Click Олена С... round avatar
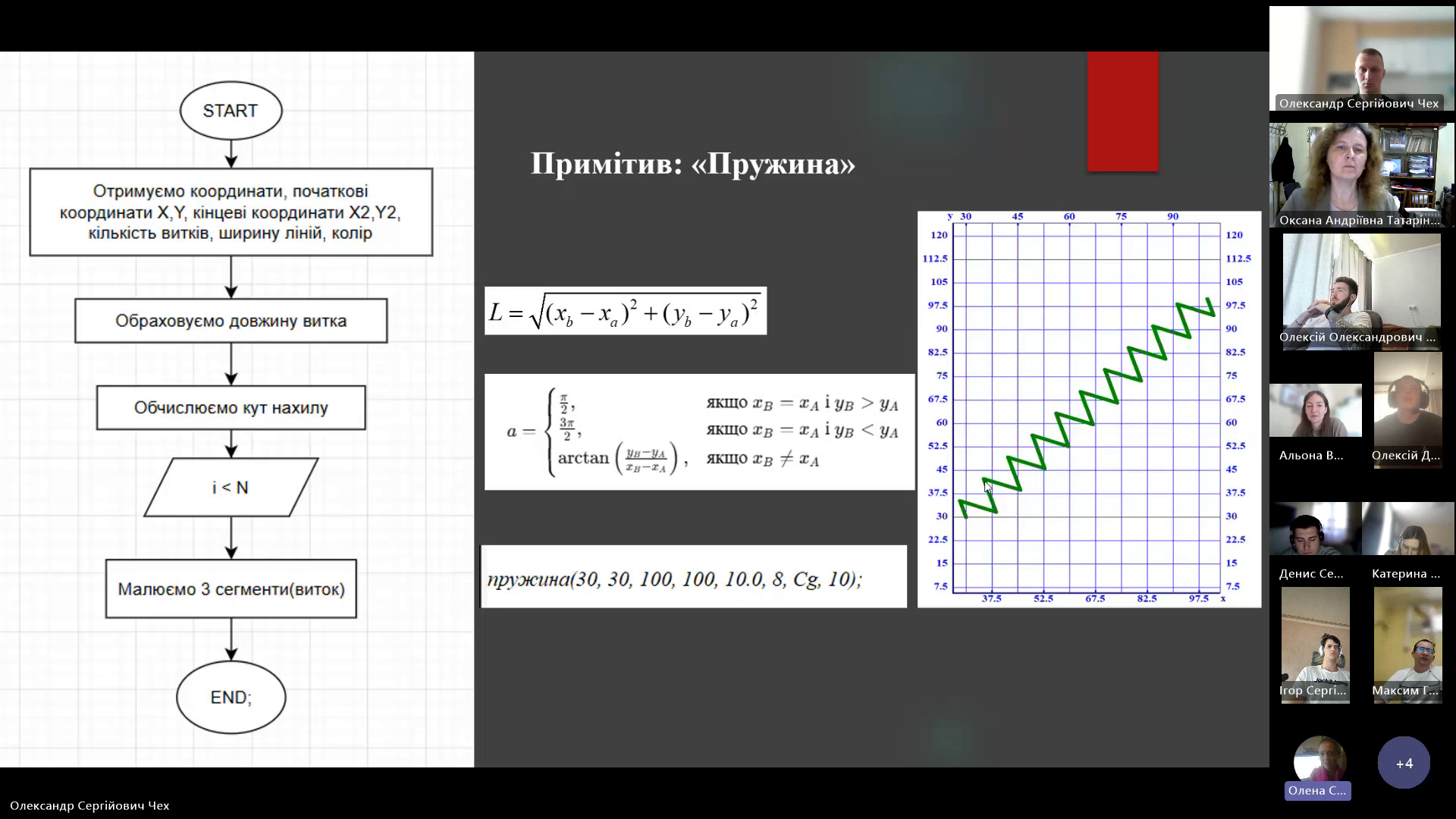1456x819 pixels. (1319, 761)
